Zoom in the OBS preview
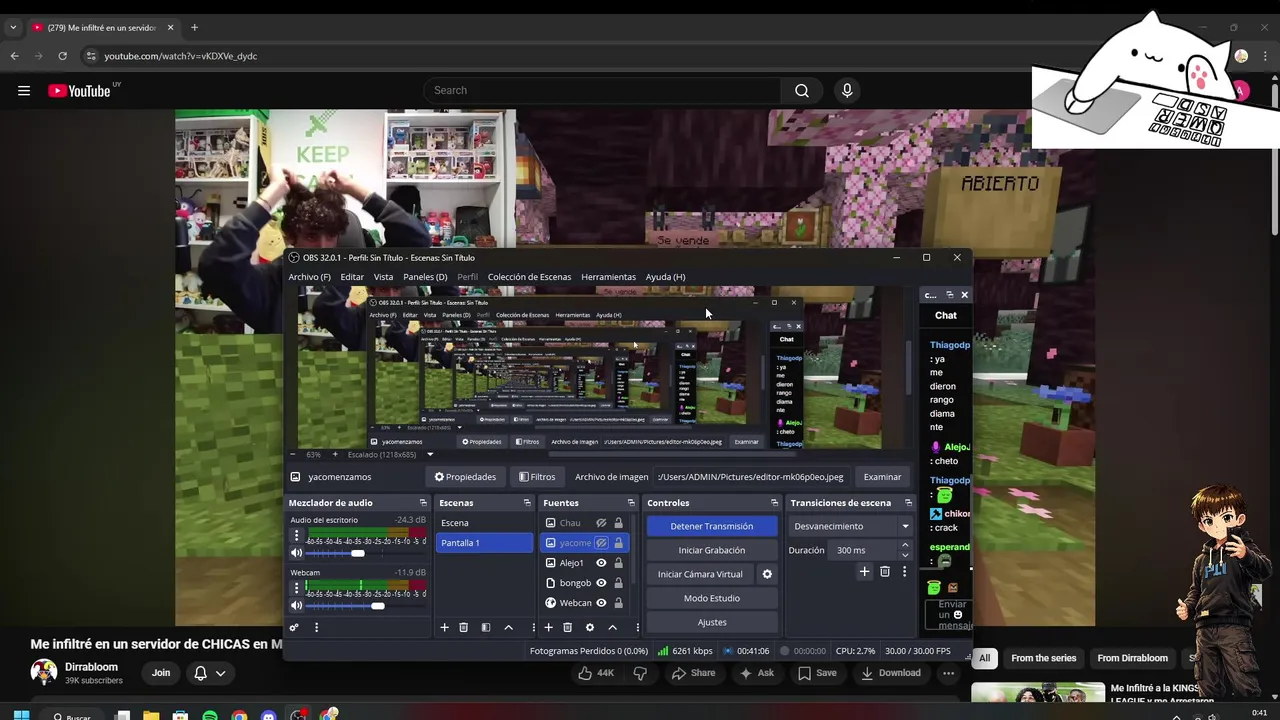The image size is (1280, 720). click(x=335, y=454)
